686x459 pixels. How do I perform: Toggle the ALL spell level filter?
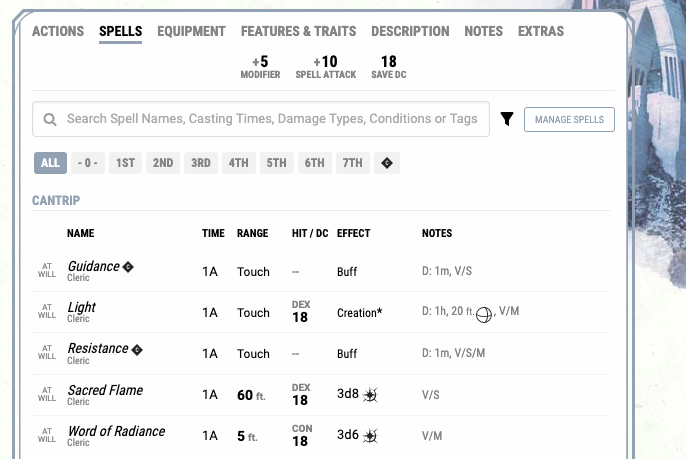(50, 163)
